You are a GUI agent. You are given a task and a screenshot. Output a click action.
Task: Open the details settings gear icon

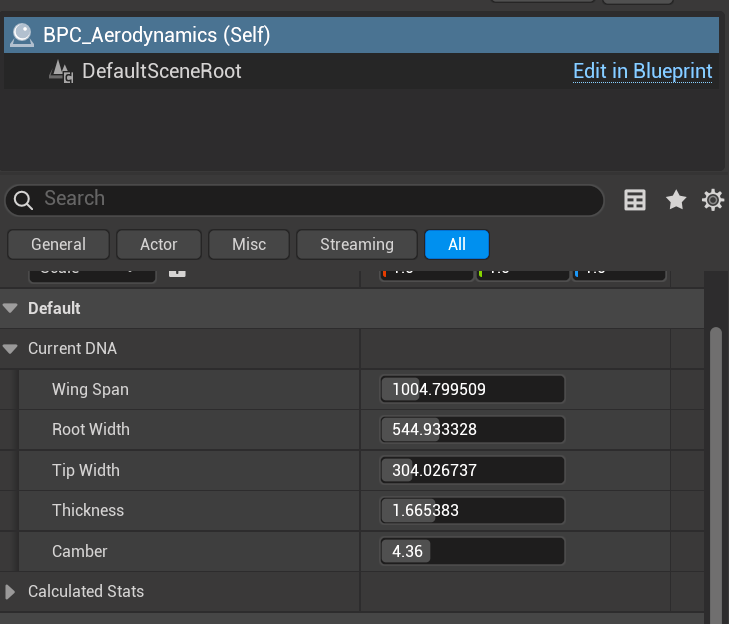(x=712, y=200)
